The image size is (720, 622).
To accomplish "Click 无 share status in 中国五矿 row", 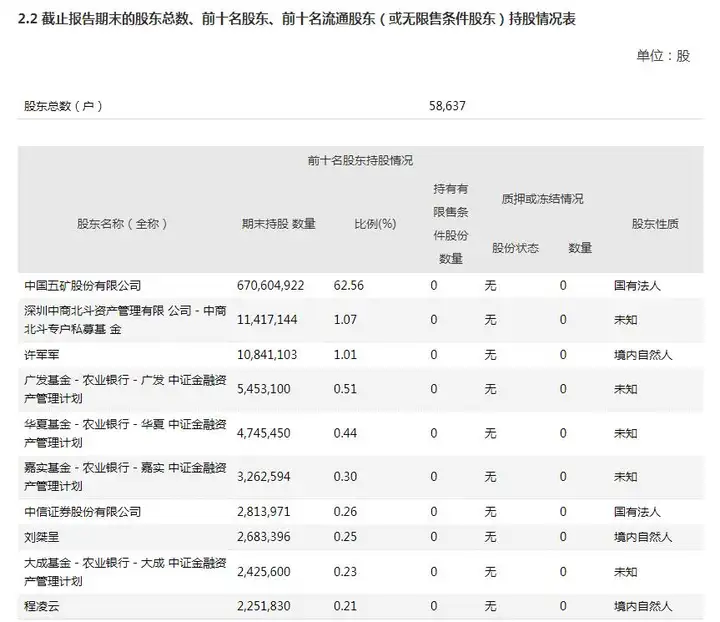I will click(490, 286).
